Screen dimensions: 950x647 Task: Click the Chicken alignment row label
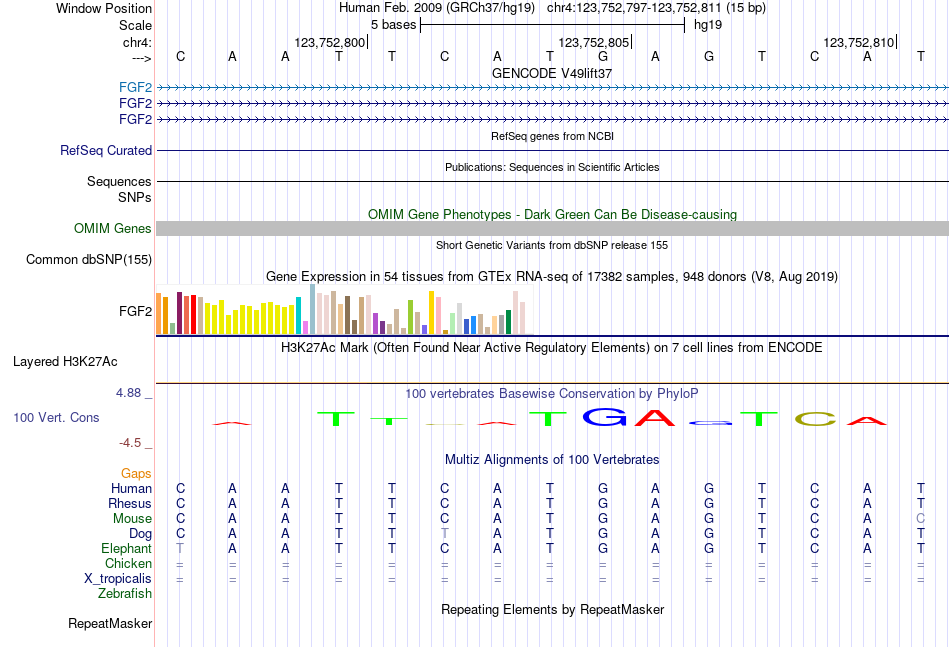pos(128,564)
